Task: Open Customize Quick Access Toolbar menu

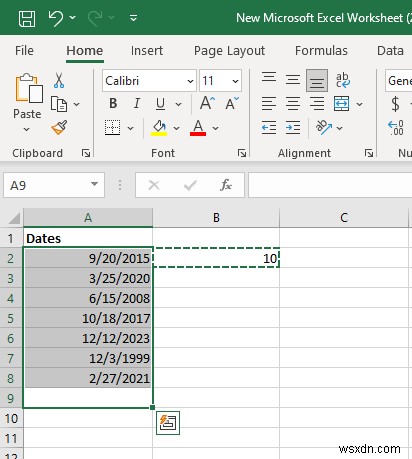Action: click(x=133, y=18)
